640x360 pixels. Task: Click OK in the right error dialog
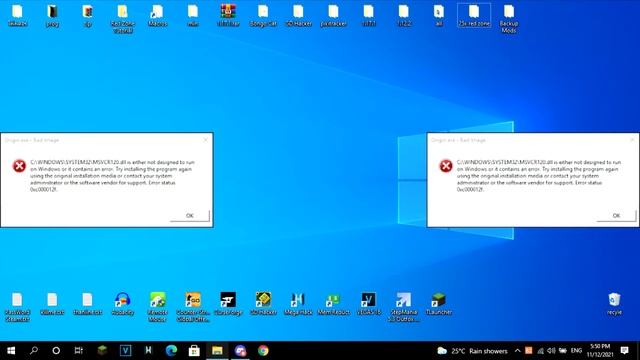pos(616,216)
